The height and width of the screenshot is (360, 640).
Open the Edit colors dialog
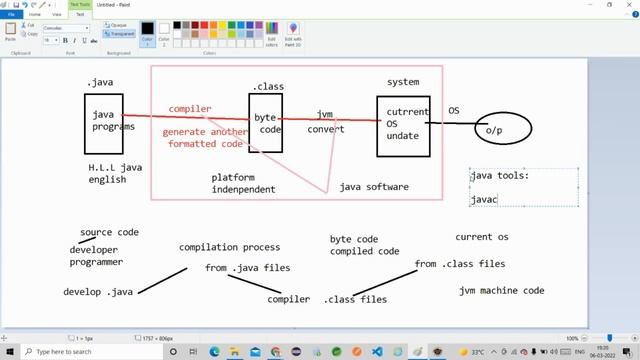pos(272,34)
